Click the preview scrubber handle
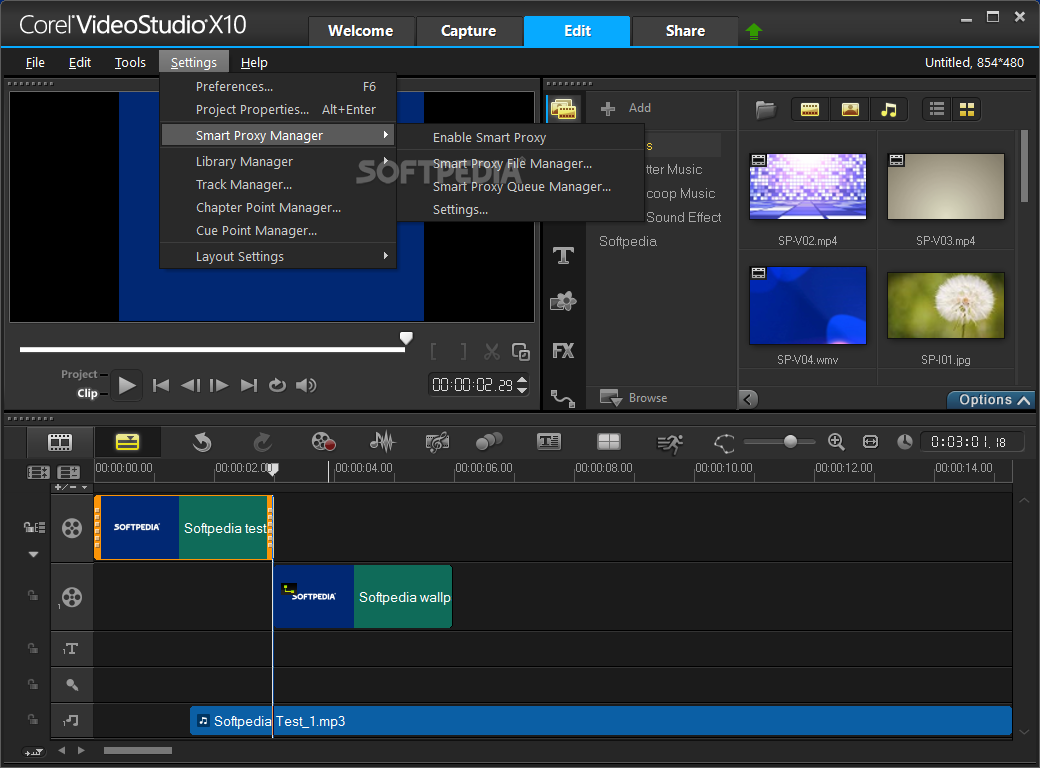Image resolution: width=1040 pixels, height=768 pixels. click(x=406, y=338)
